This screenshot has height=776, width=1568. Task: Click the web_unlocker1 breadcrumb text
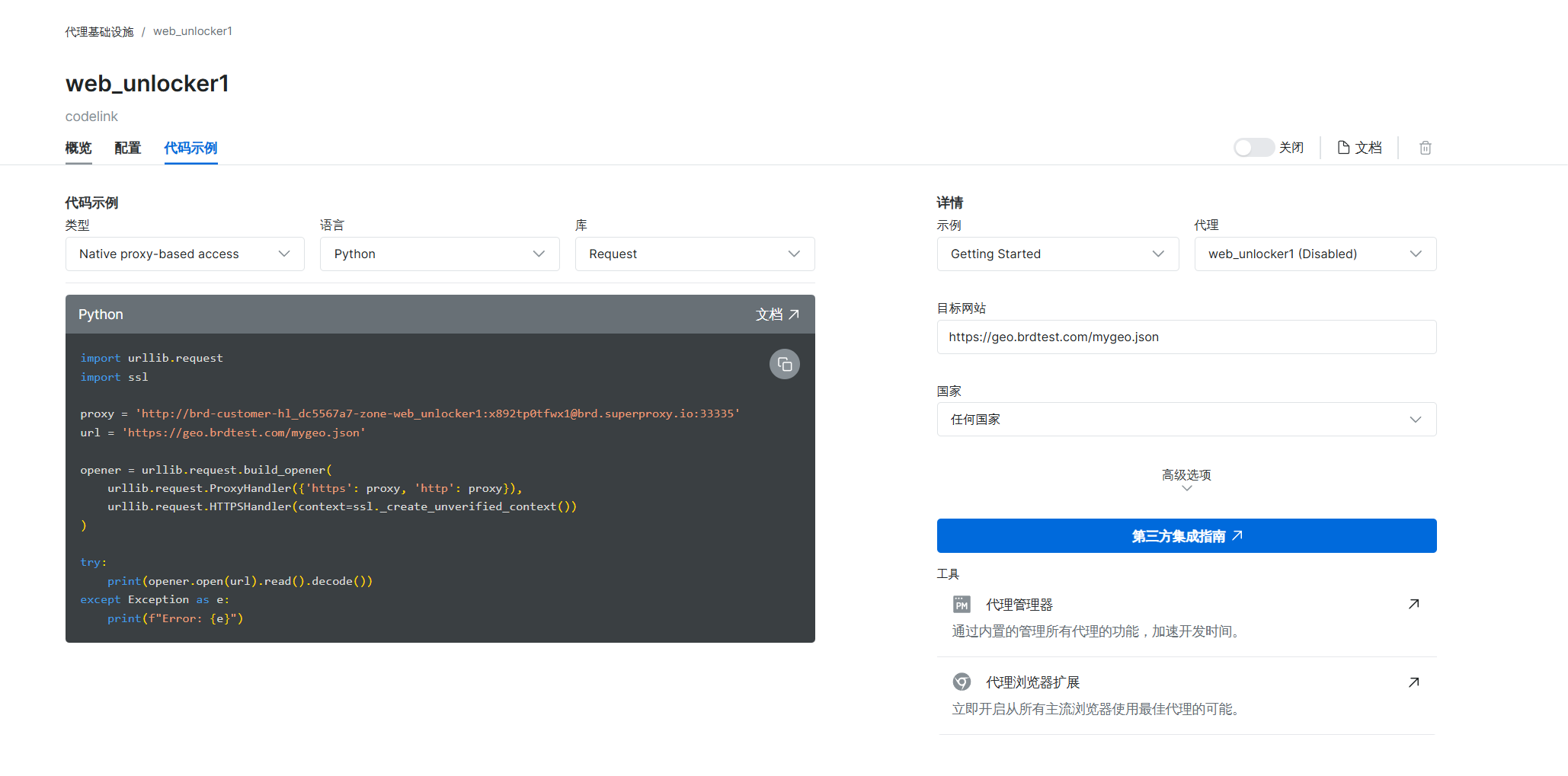click(x=193, y=31)
